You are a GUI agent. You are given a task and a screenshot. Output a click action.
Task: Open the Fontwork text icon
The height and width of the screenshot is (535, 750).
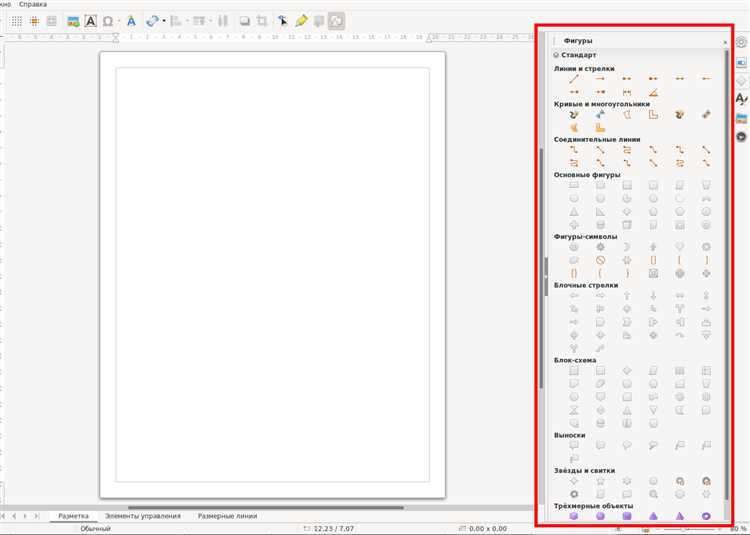click(x=131, y=21)
